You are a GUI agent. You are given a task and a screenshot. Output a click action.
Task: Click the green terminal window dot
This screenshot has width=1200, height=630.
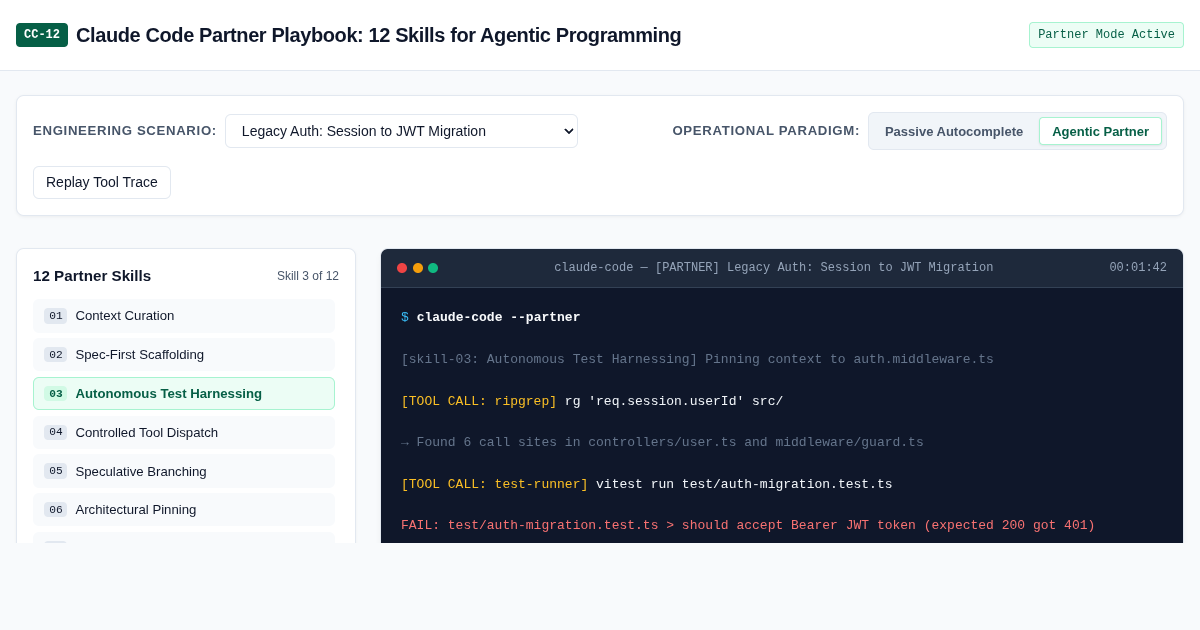pyautogui.click(x=433, y=268)
